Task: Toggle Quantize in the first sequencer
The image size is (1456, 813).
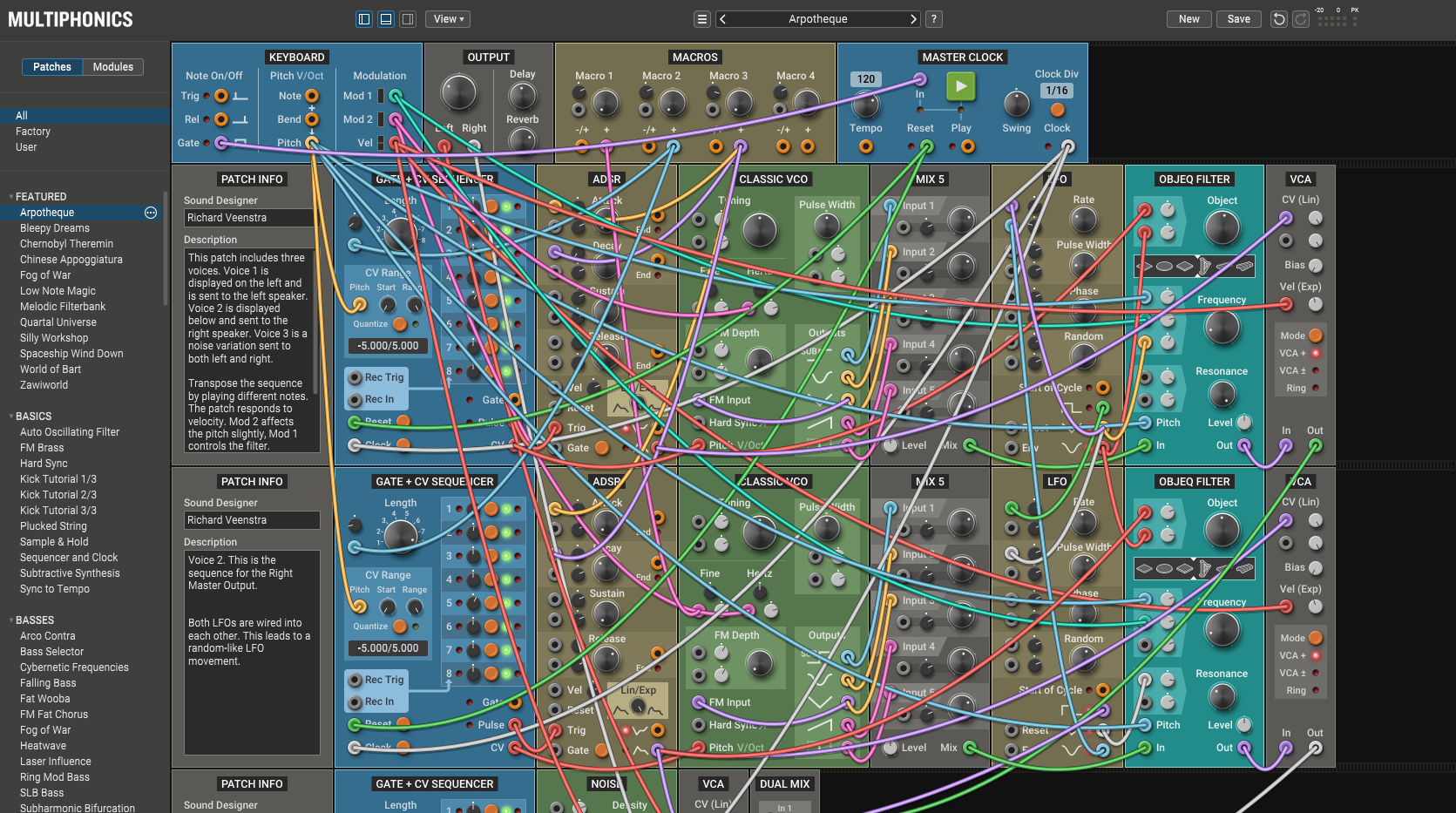Action: [400, 324]
